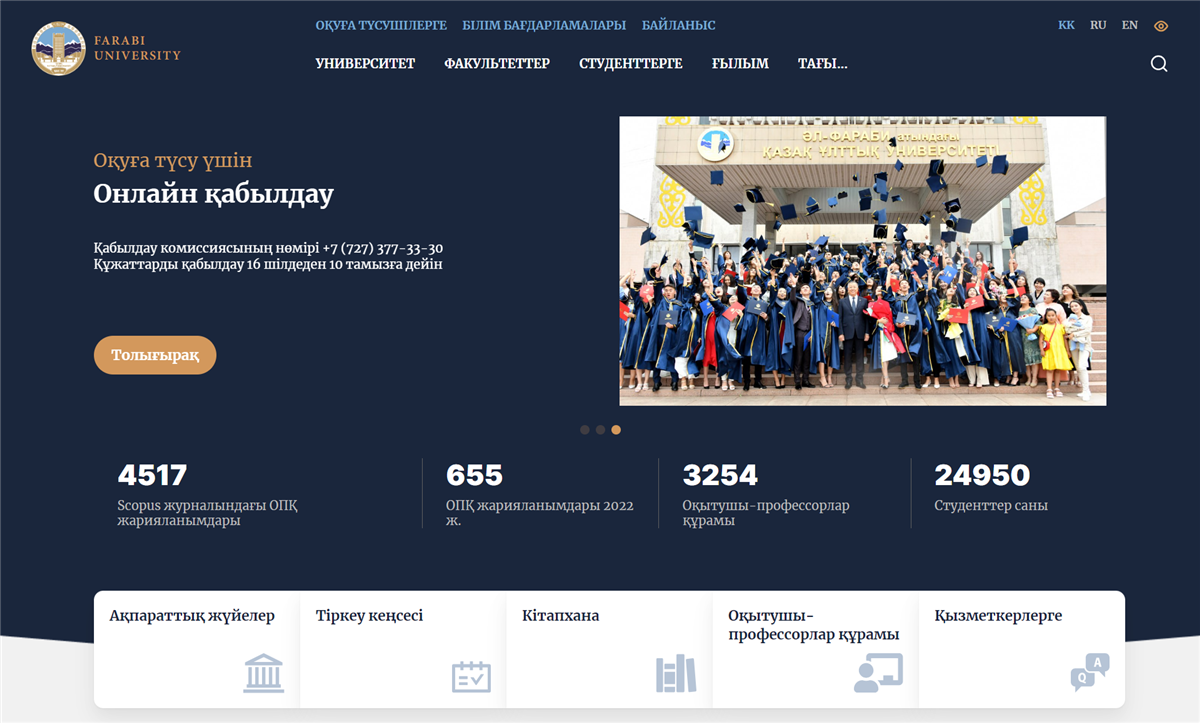Click the books icon in Кітапхана card
Image resolution: width=1200 pixels, height=723 pixels.
point(676,673)
